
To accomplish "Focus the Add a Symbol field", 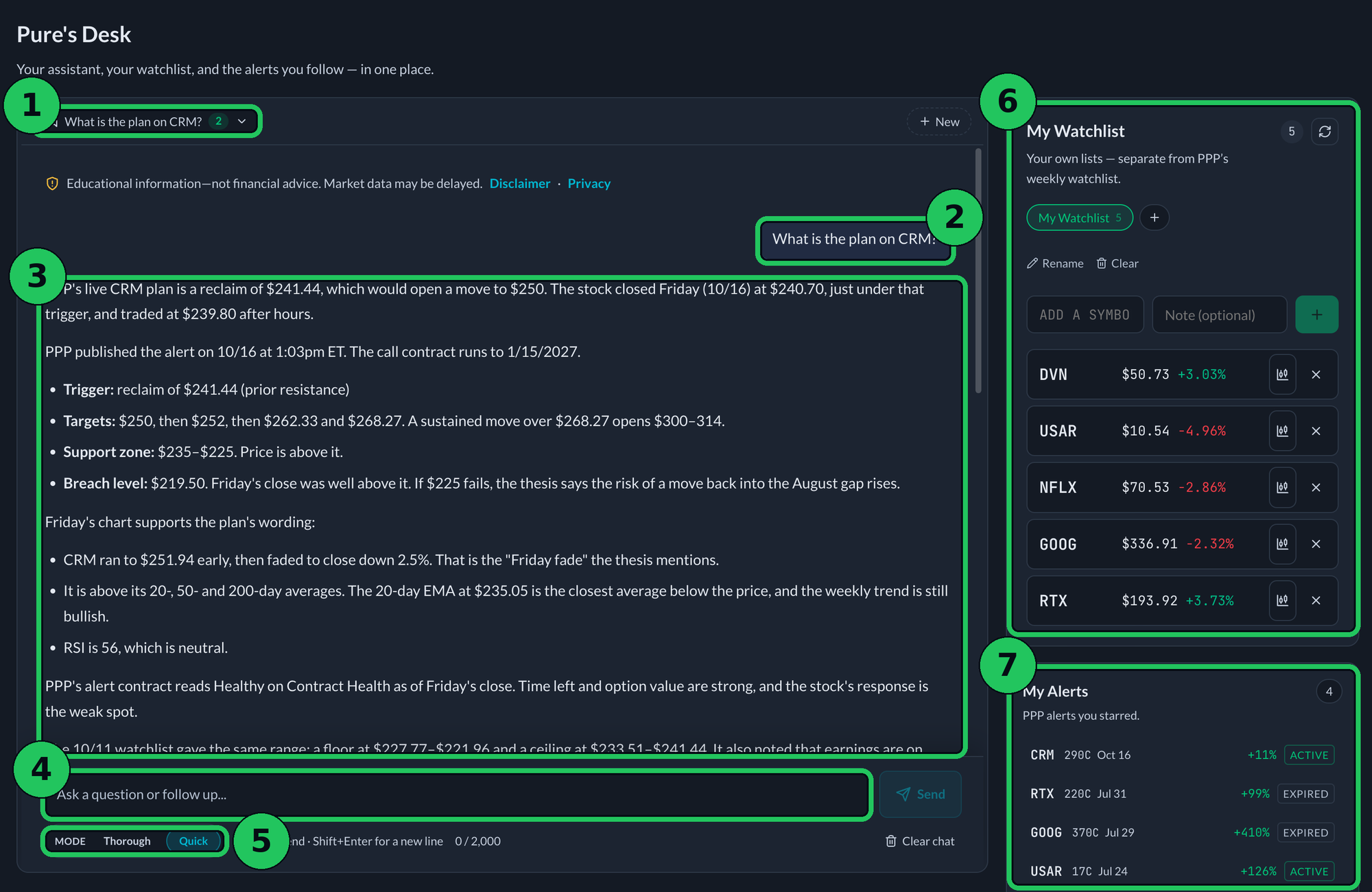I will coord(1085,315).
